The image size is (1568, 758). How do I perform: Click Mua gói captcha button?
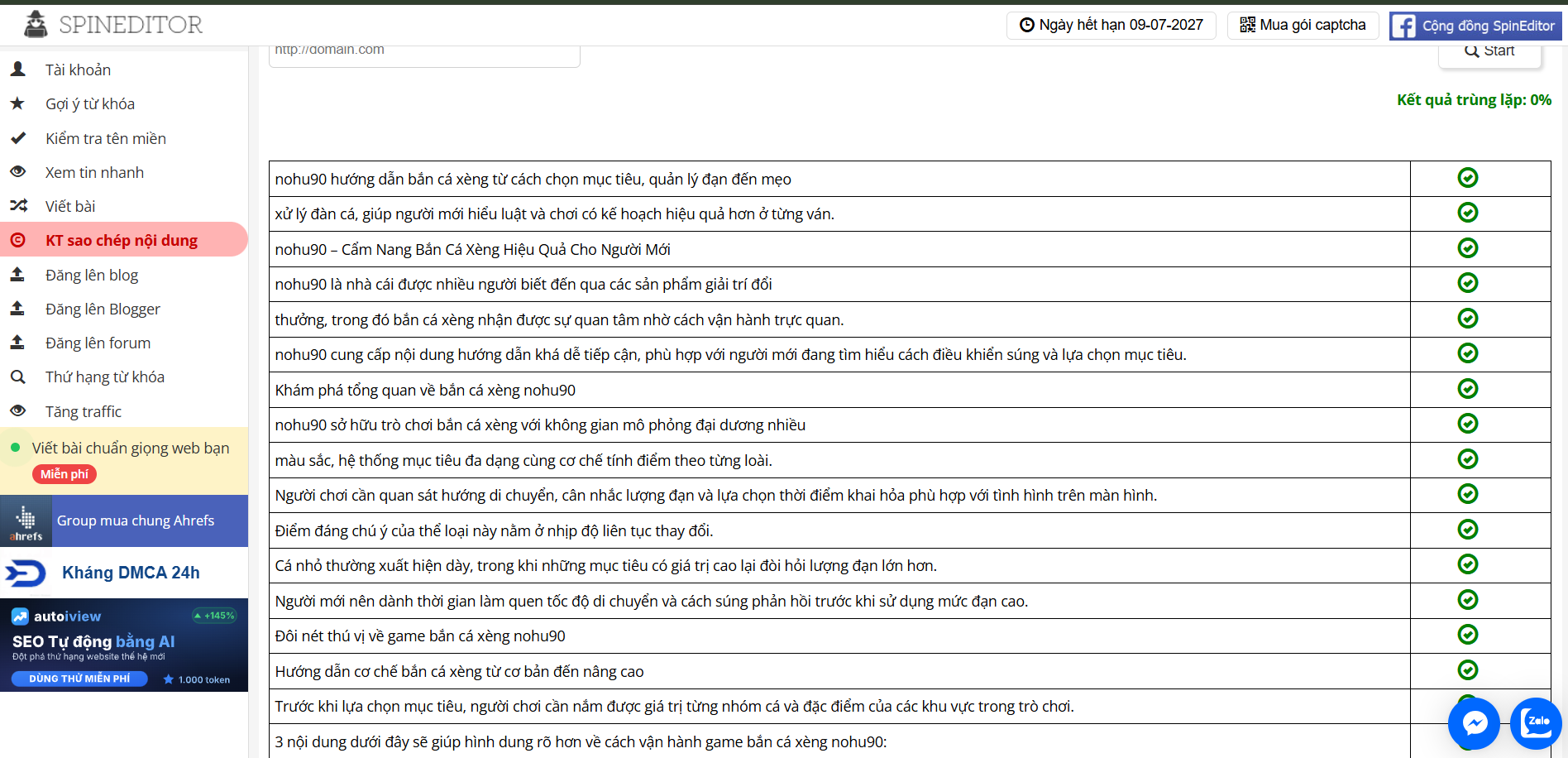tap(1303, 25)
